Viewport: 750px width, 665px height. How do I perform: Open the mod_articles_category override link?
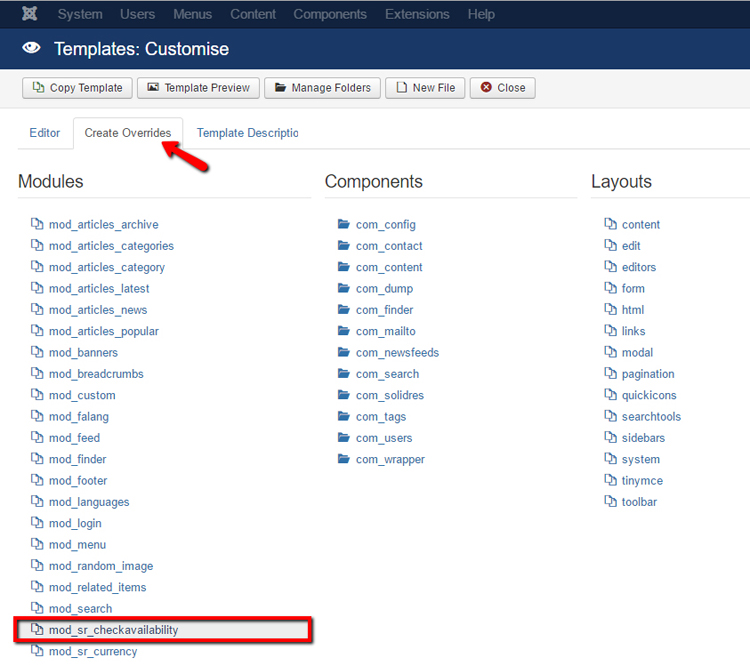point(107,267)
